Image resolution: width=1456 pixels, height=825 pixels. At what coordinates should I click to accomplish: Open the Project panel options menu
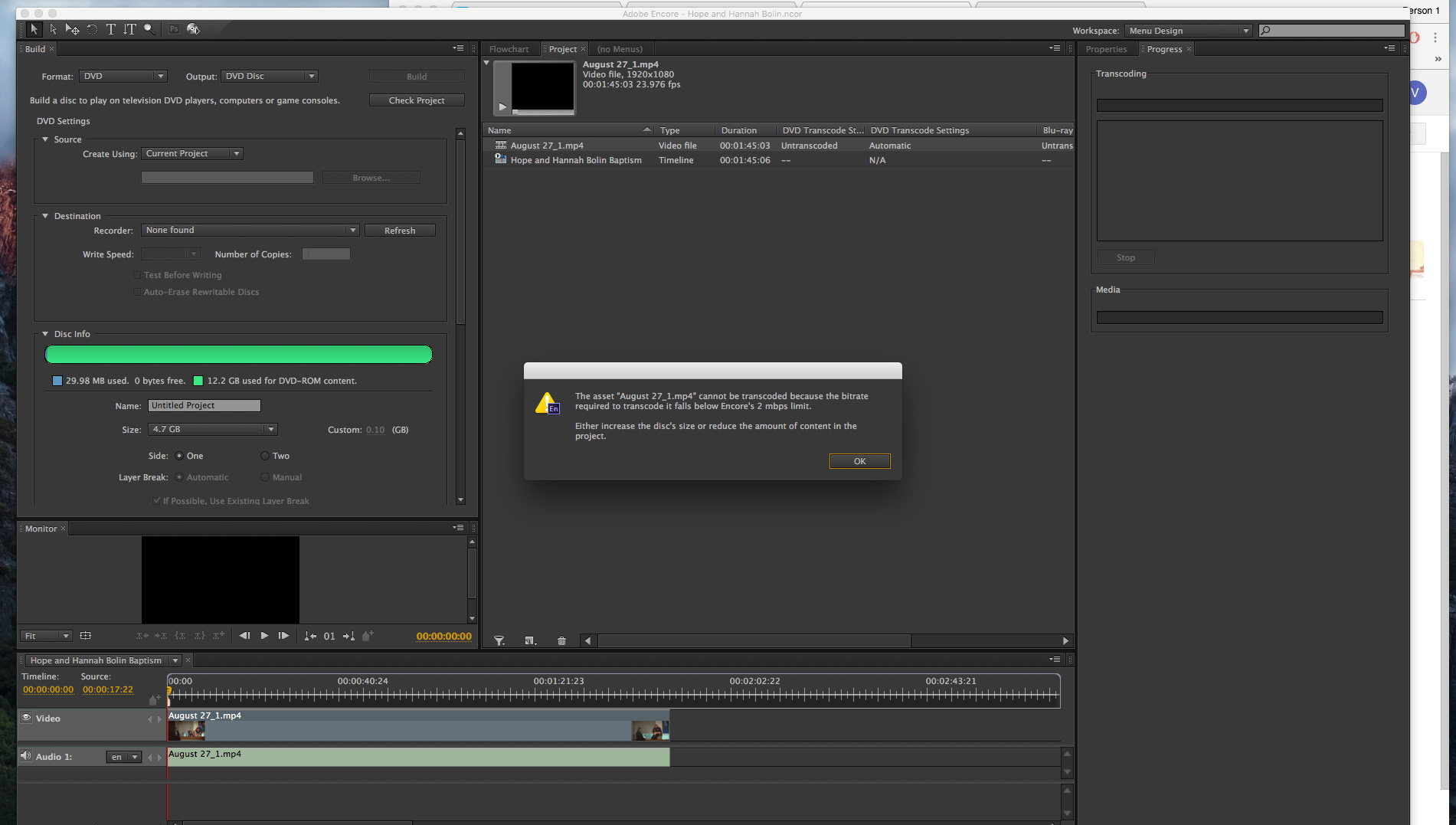[x=1055, y=48]
